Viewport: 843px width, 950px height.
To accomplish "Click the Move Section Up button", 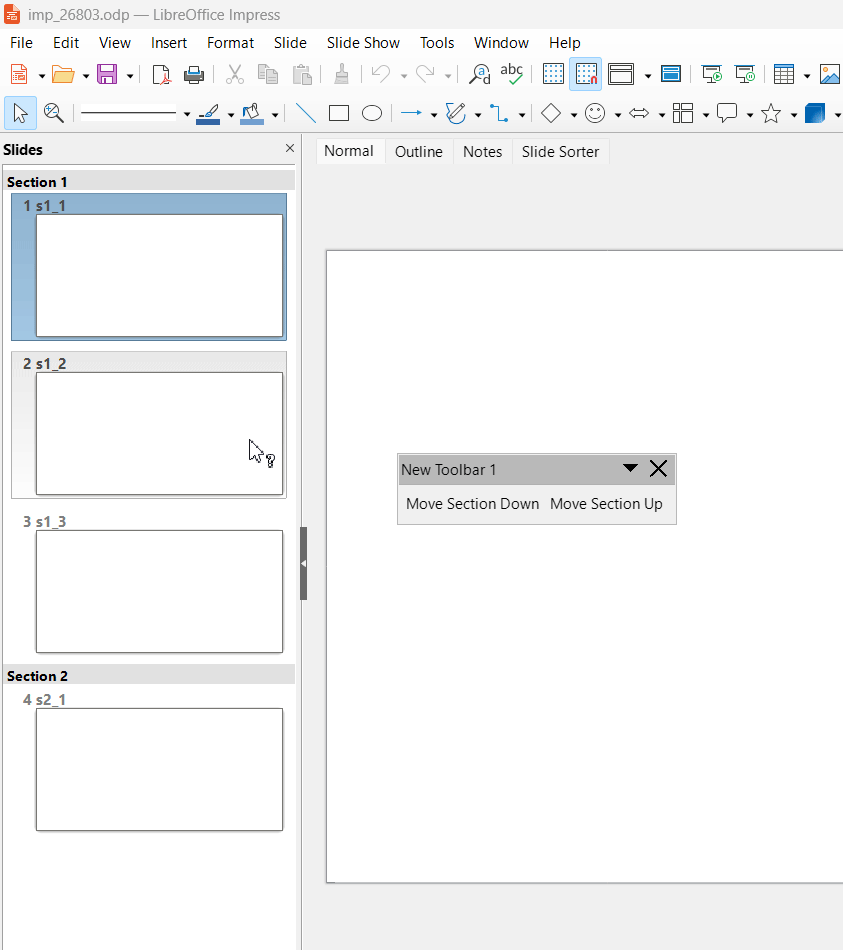I will click(606, 504).
